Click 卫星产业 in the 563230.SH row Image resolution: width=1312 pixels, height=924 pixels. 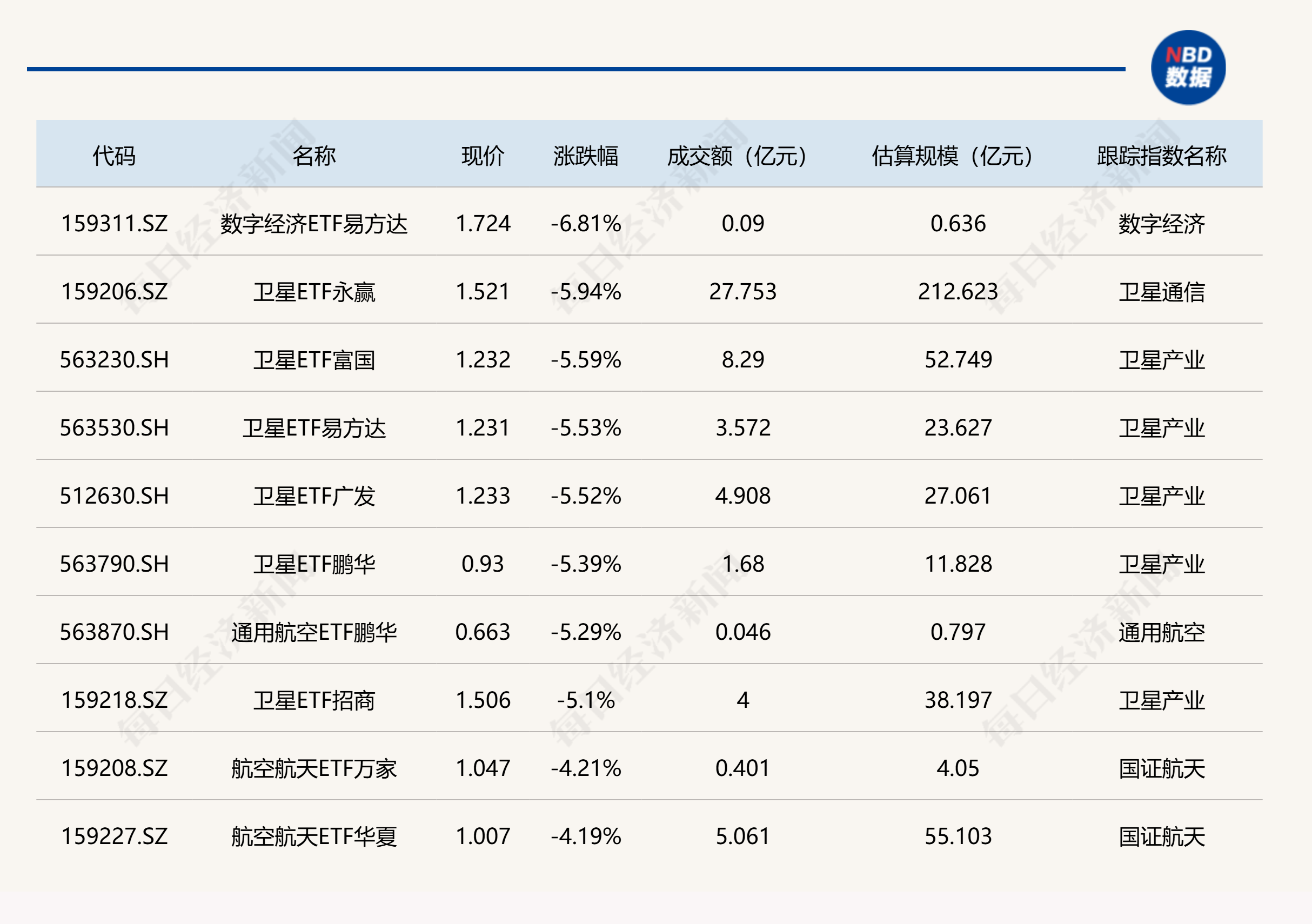pos(1162,359)
